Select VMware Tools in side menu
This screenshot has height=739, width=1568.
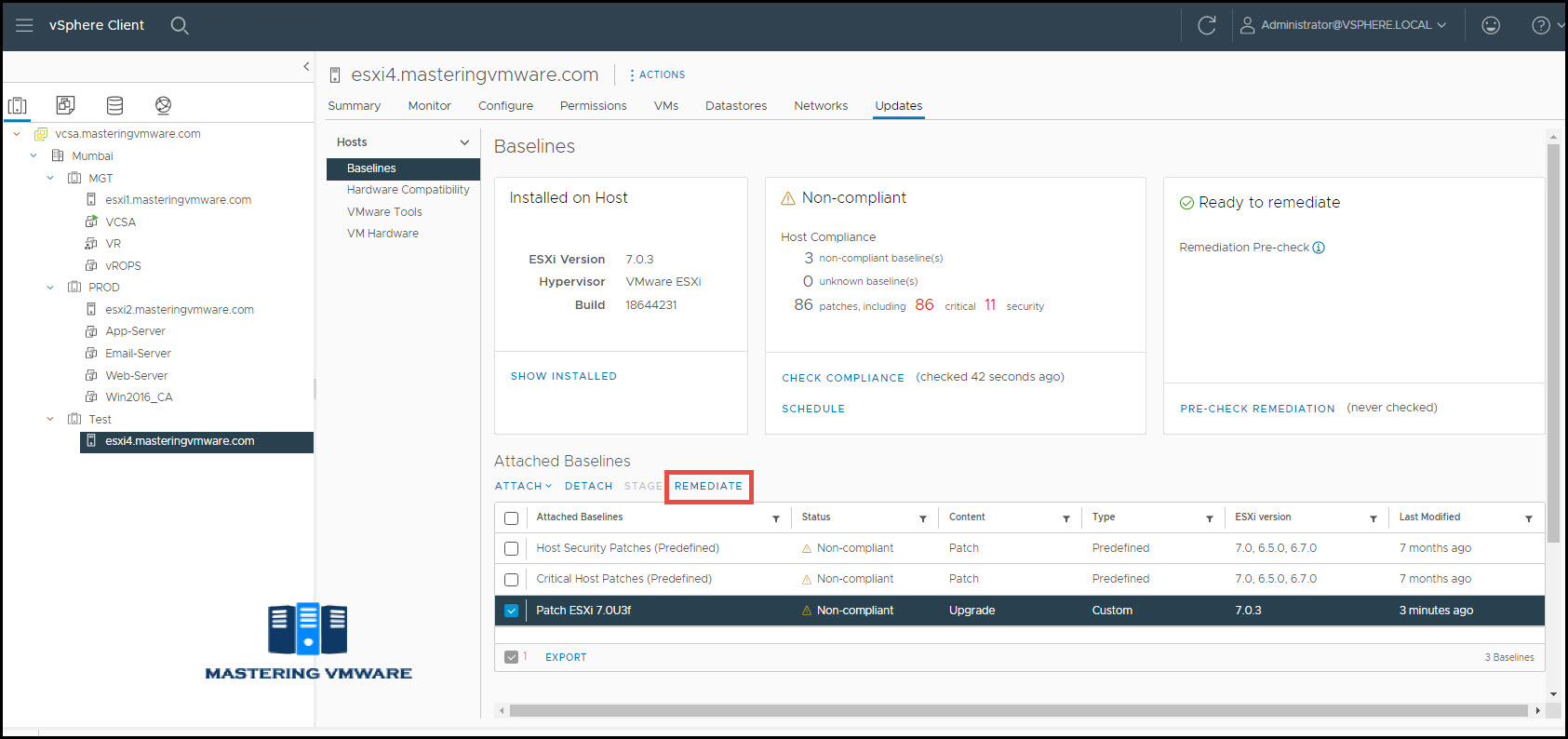point(384,212)
